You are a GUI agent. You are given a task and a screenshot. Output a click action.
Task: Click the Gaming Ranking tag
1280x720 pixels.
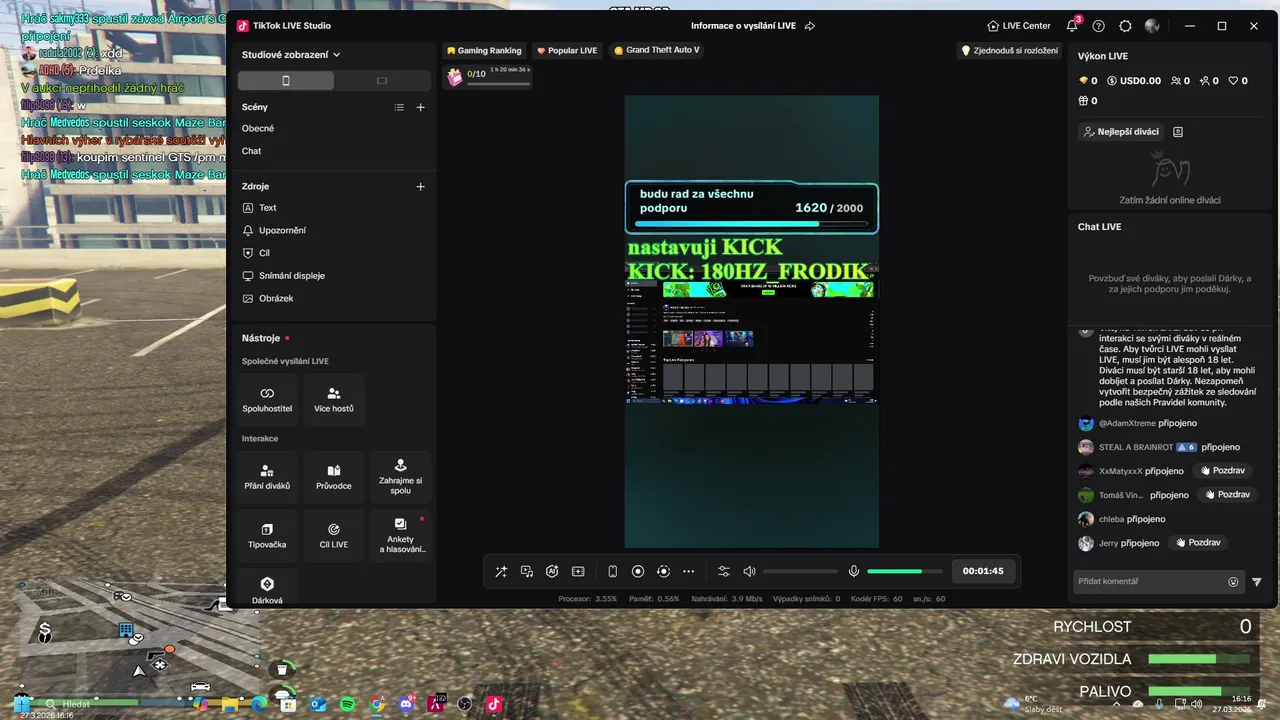(484, 50)
